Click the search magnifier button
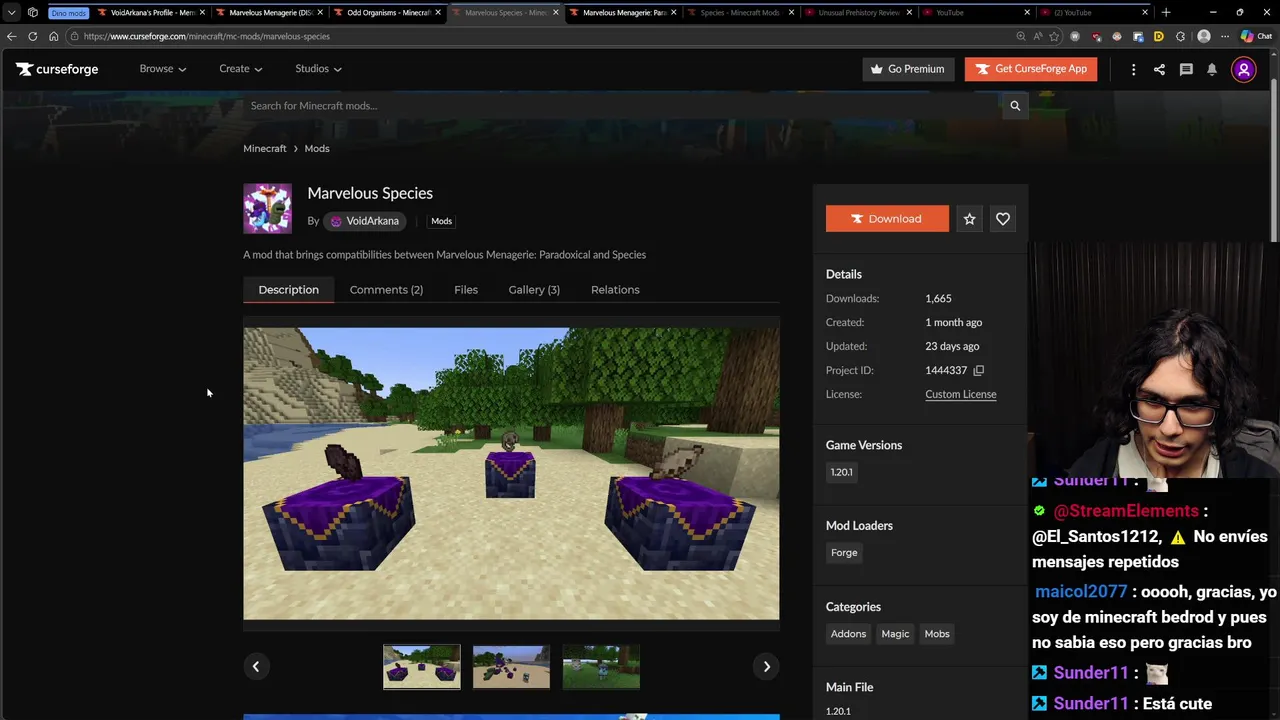This screenshot has height=720, width=1280. pos(1015,106)
